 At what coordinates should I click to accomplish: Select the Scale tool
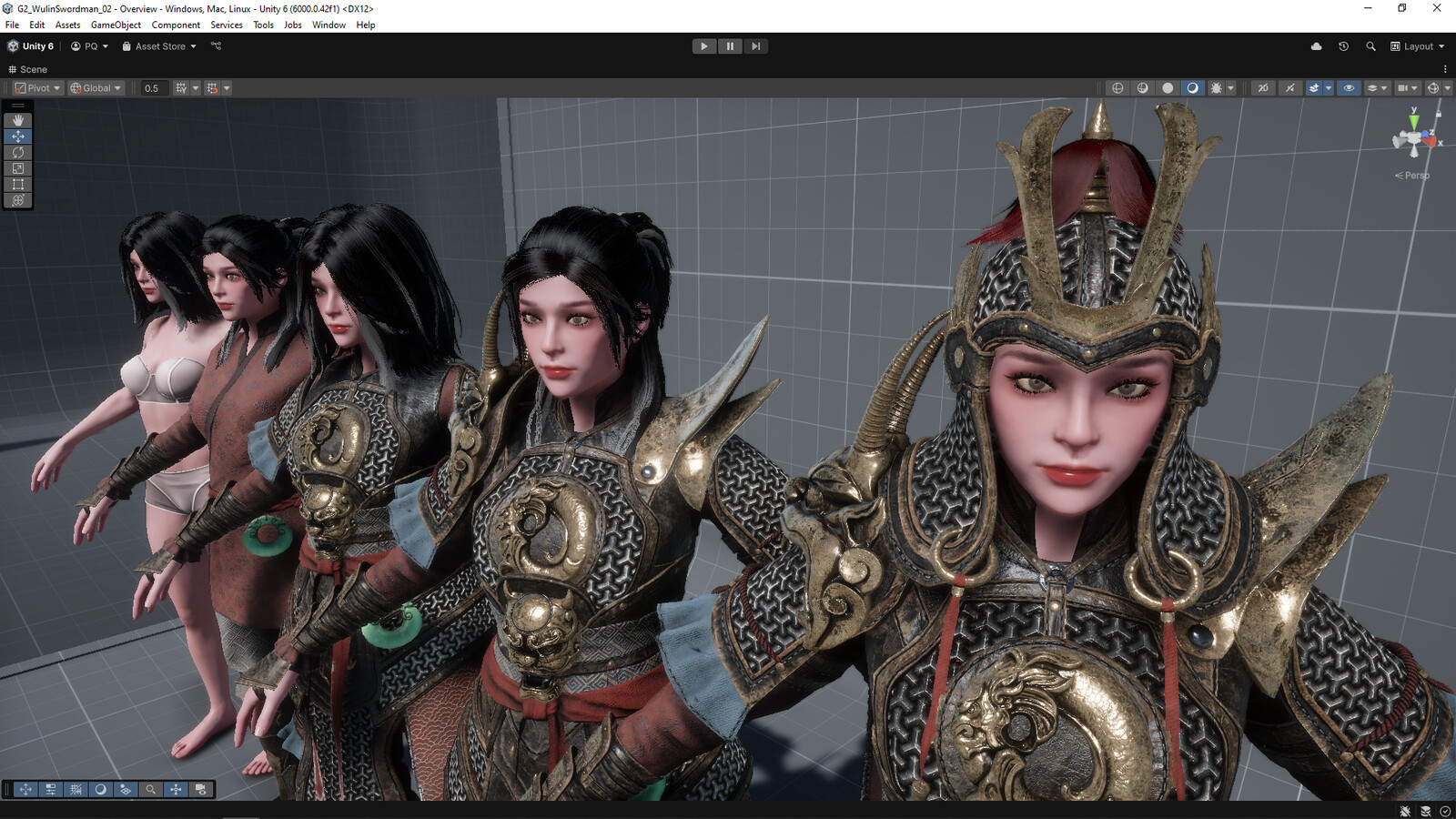click(18, 168)
